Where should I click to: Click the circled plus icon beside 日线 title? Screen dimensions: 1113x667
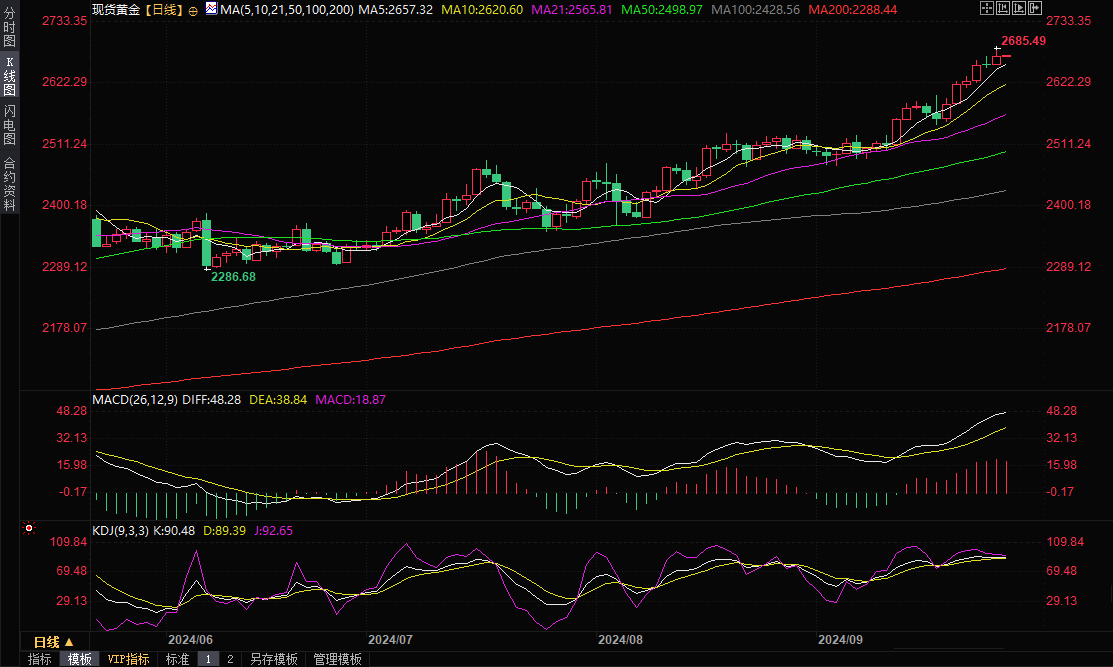click(x=193, y=10)
